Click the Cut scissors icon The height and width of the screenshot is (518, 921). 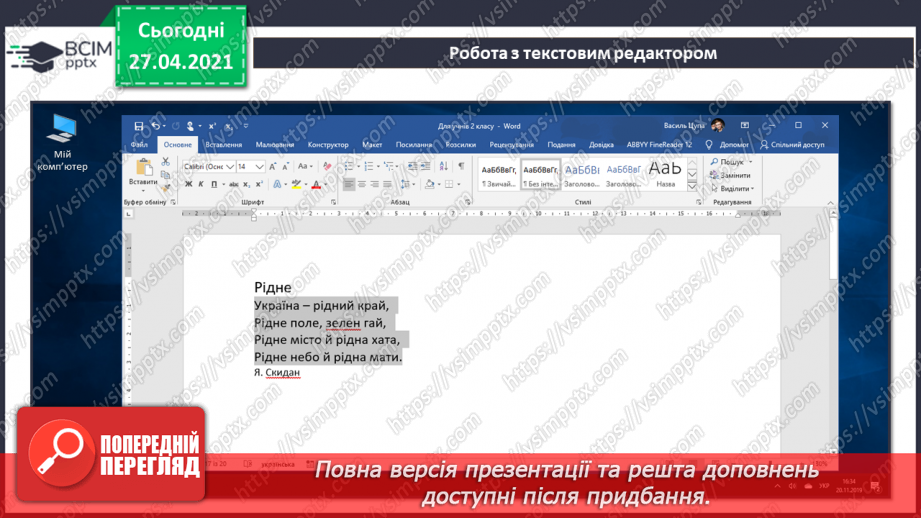pyautogui.click(x=166, y=162)
